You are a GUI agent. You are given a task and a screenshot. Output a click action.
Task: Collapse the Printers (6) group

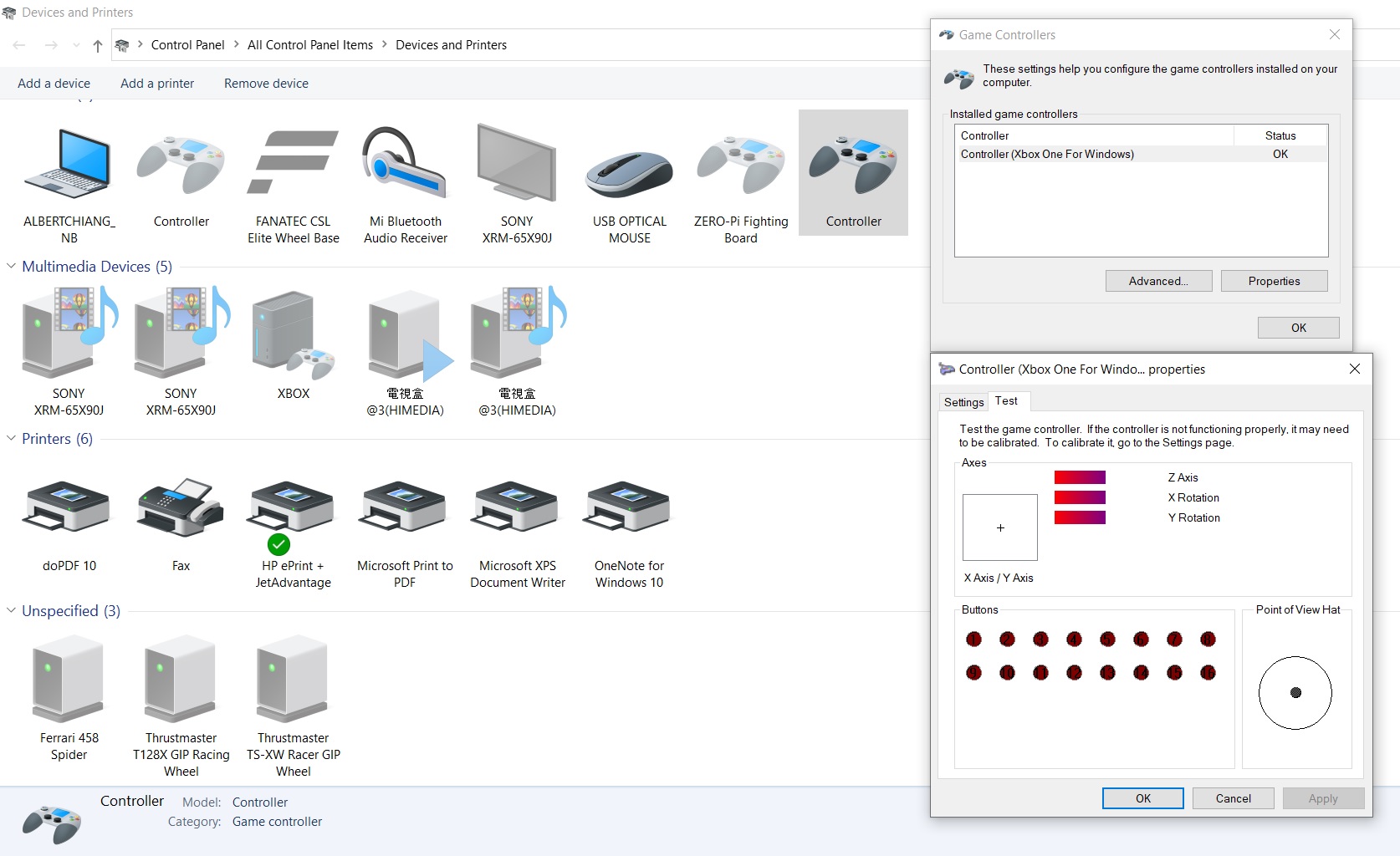tap(11, 438)
